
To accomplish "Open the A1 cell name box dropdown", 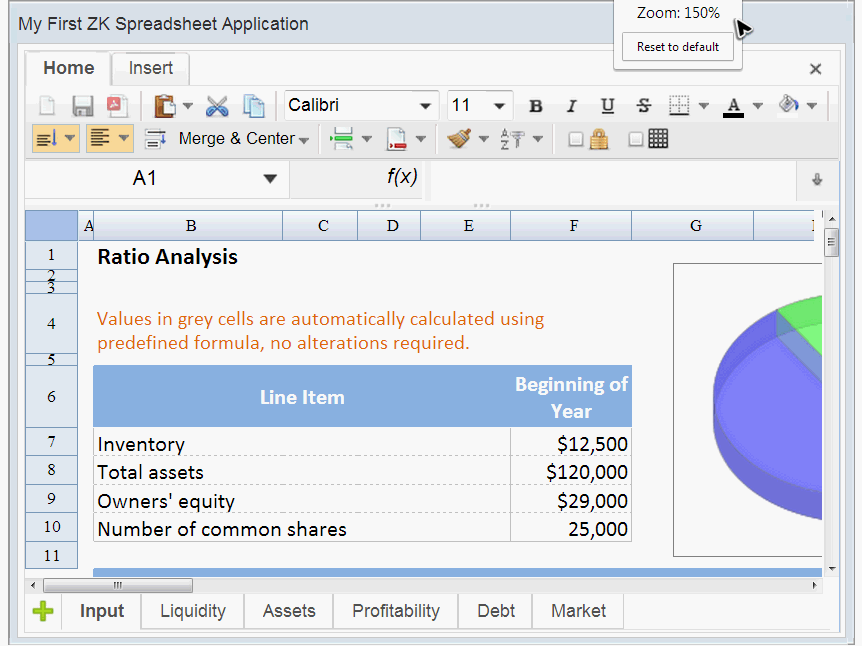I will click(x=269, y=179).
